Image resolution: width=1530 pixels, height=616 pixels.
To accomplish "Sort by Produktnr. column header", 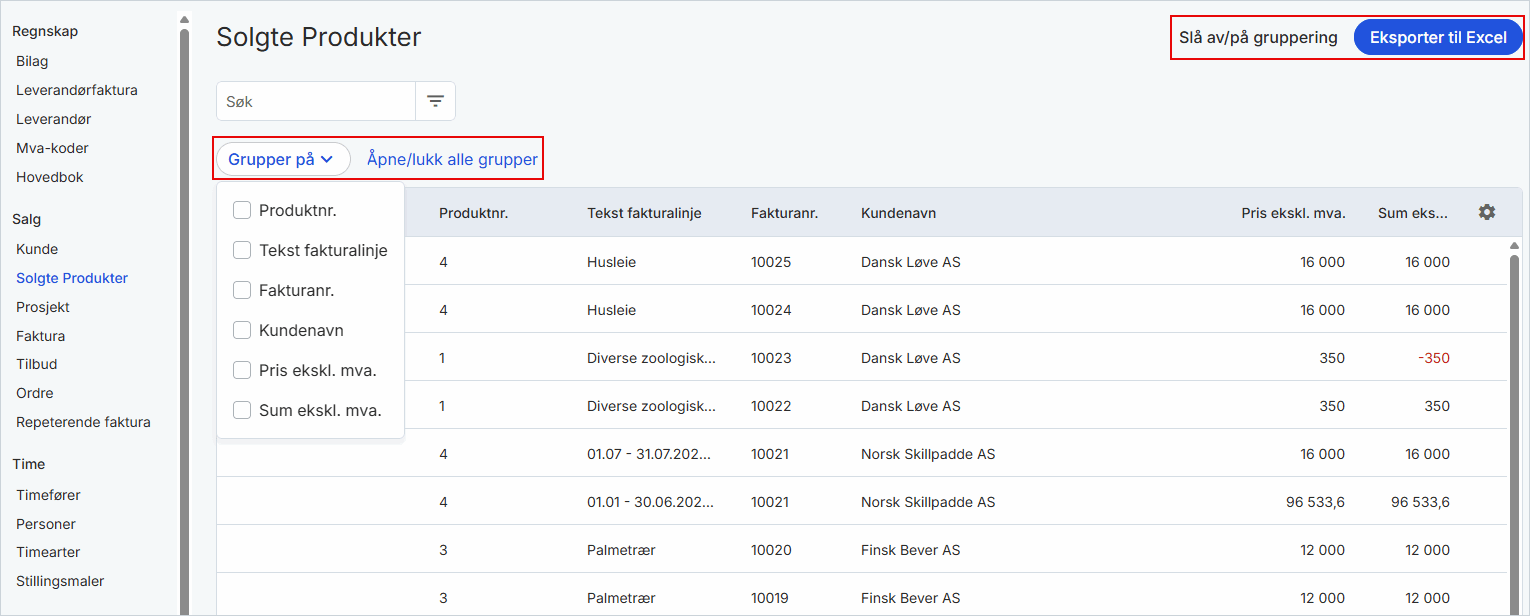I will (x=474, y=213).
